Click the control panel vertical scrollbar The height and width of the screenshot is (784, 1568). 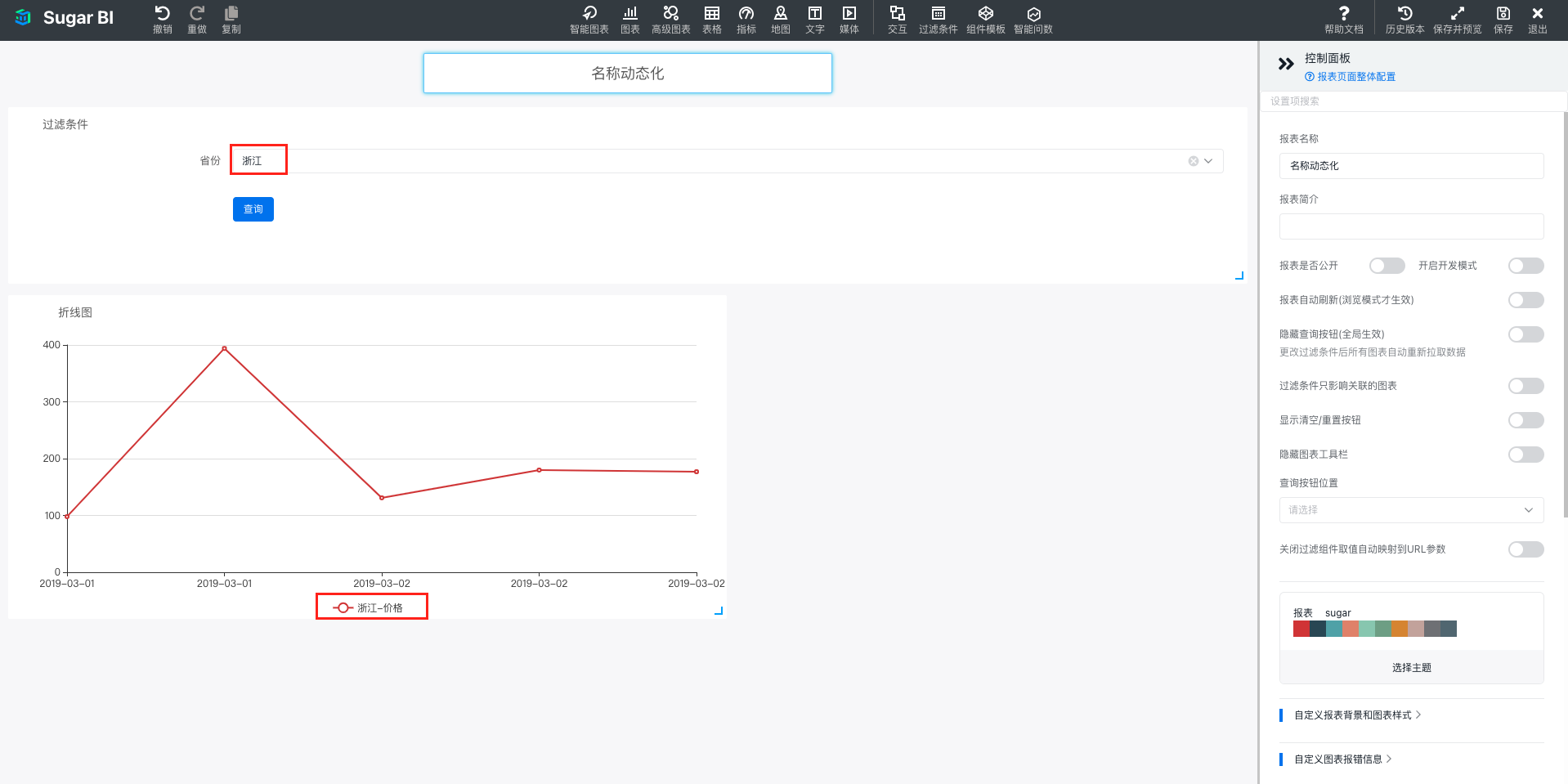[1565, 315]
